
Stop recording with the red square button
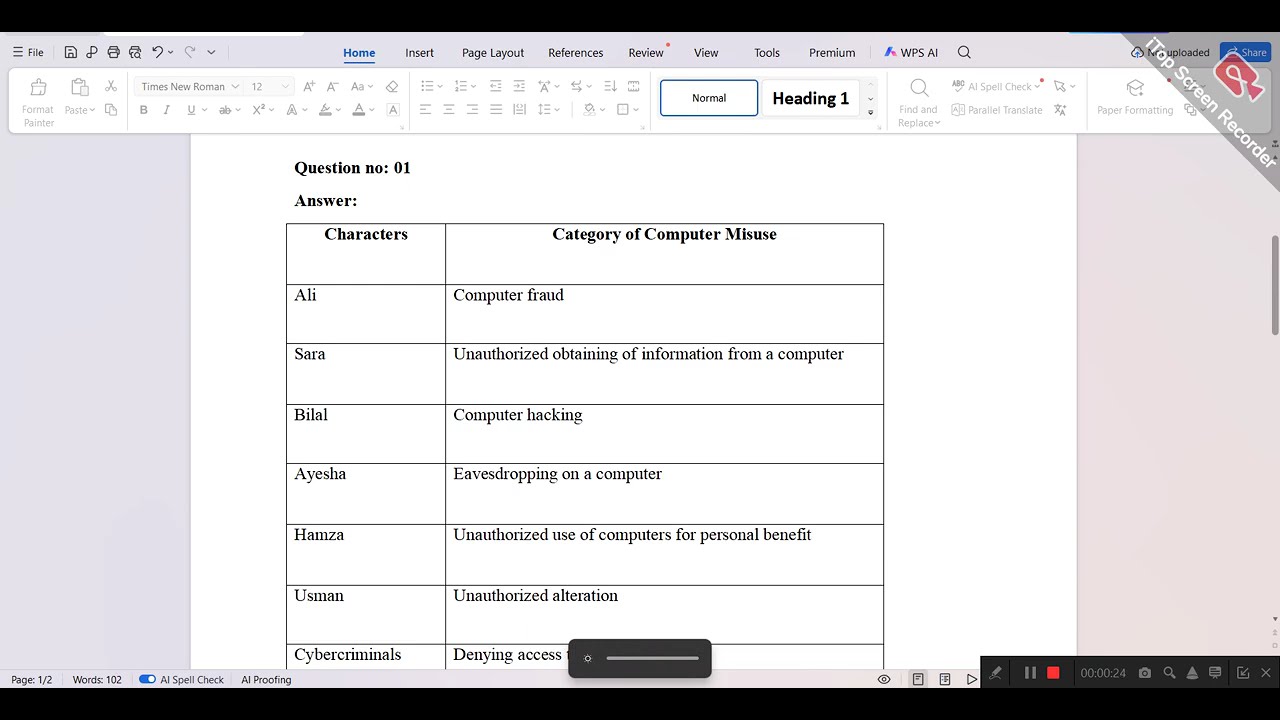[x=1053, y=673]
